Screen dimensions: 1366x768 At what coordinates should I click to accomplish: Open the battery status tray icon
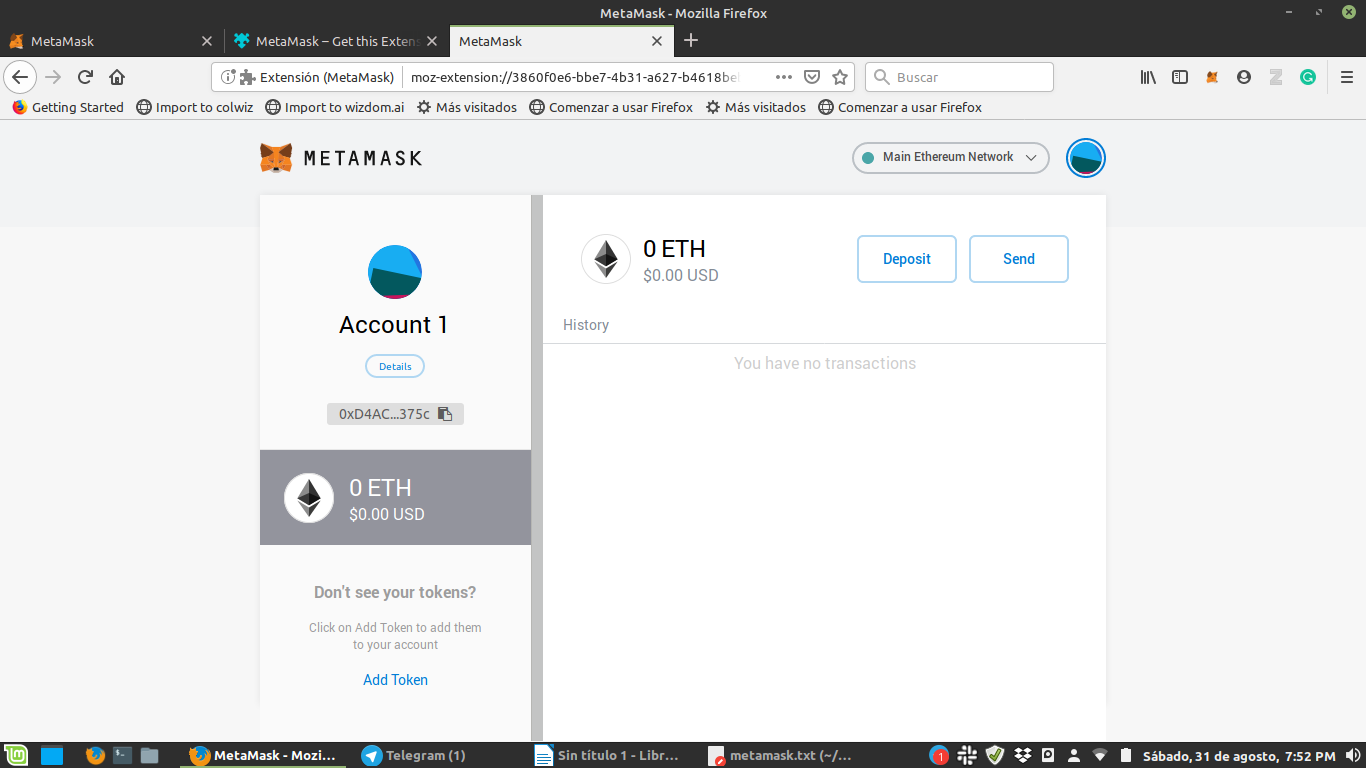click(x=1125, y=755)
